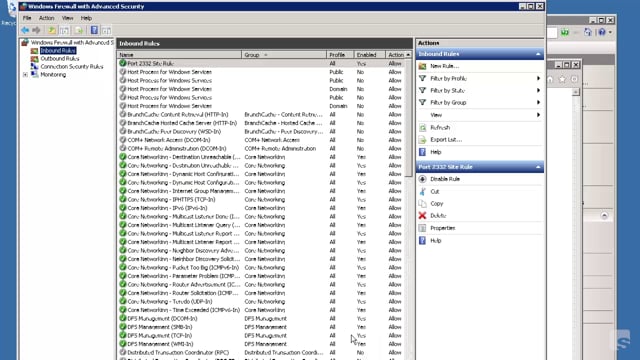This screenshot has height=360, width=640.
Task: Click the Disable Rule icon
Action: pos(422,179)
